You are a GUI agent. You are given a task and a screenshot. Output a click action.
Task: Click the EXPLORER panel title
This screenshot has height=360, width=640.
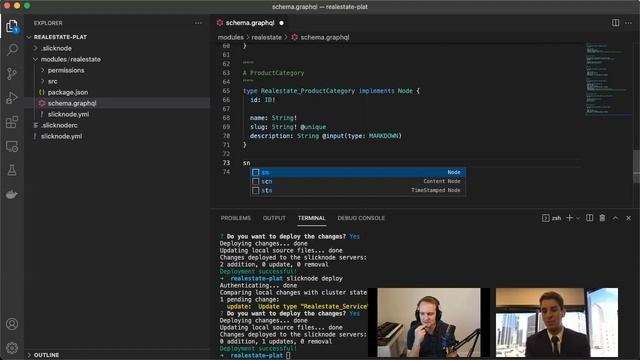click(x=48, y=23)
